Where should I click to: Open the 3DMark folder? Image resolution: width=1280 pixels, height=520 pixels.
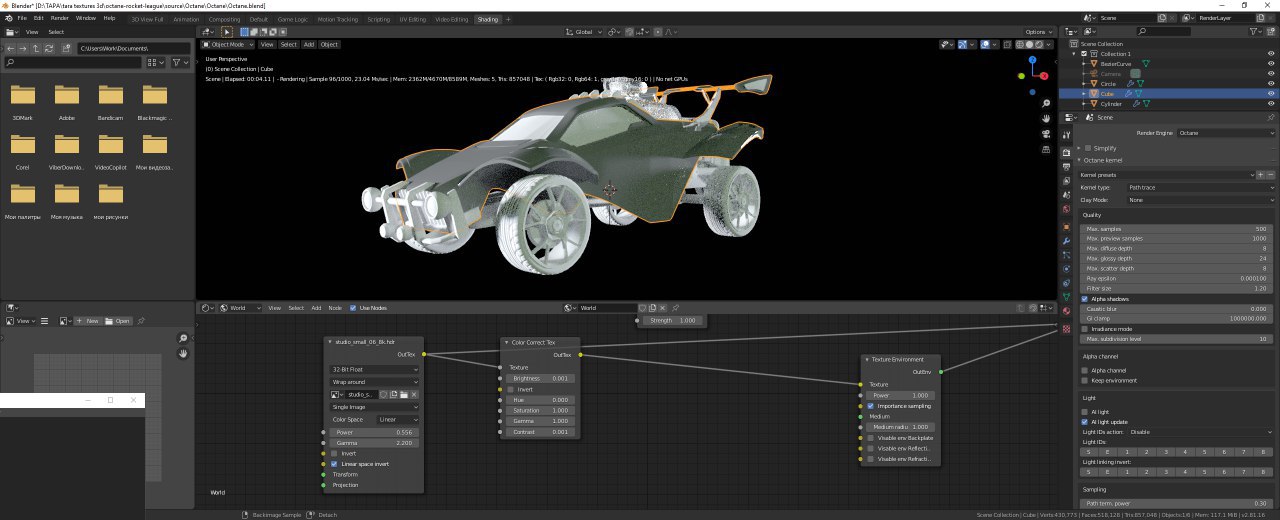click(23, 95)
